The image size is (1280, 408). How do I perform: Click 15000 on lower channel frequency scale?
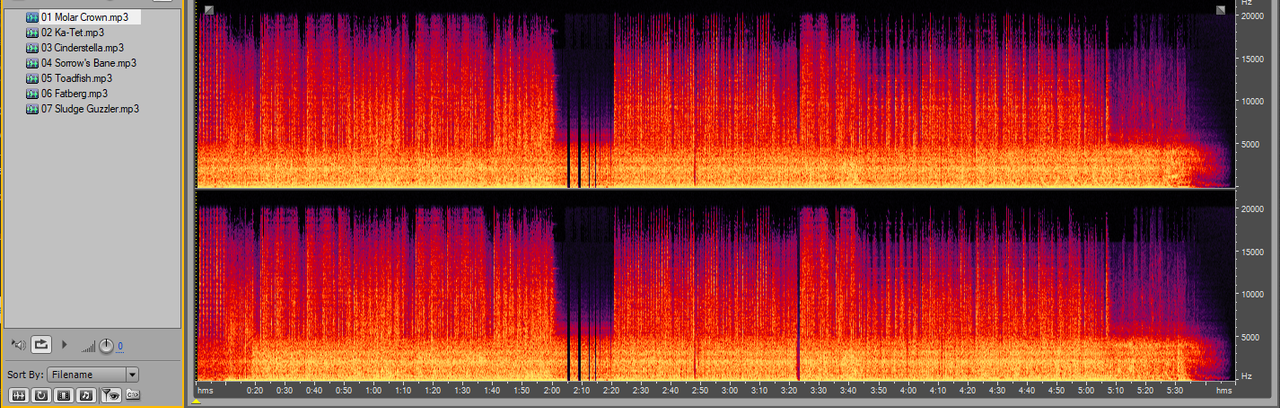(1253, 252)
